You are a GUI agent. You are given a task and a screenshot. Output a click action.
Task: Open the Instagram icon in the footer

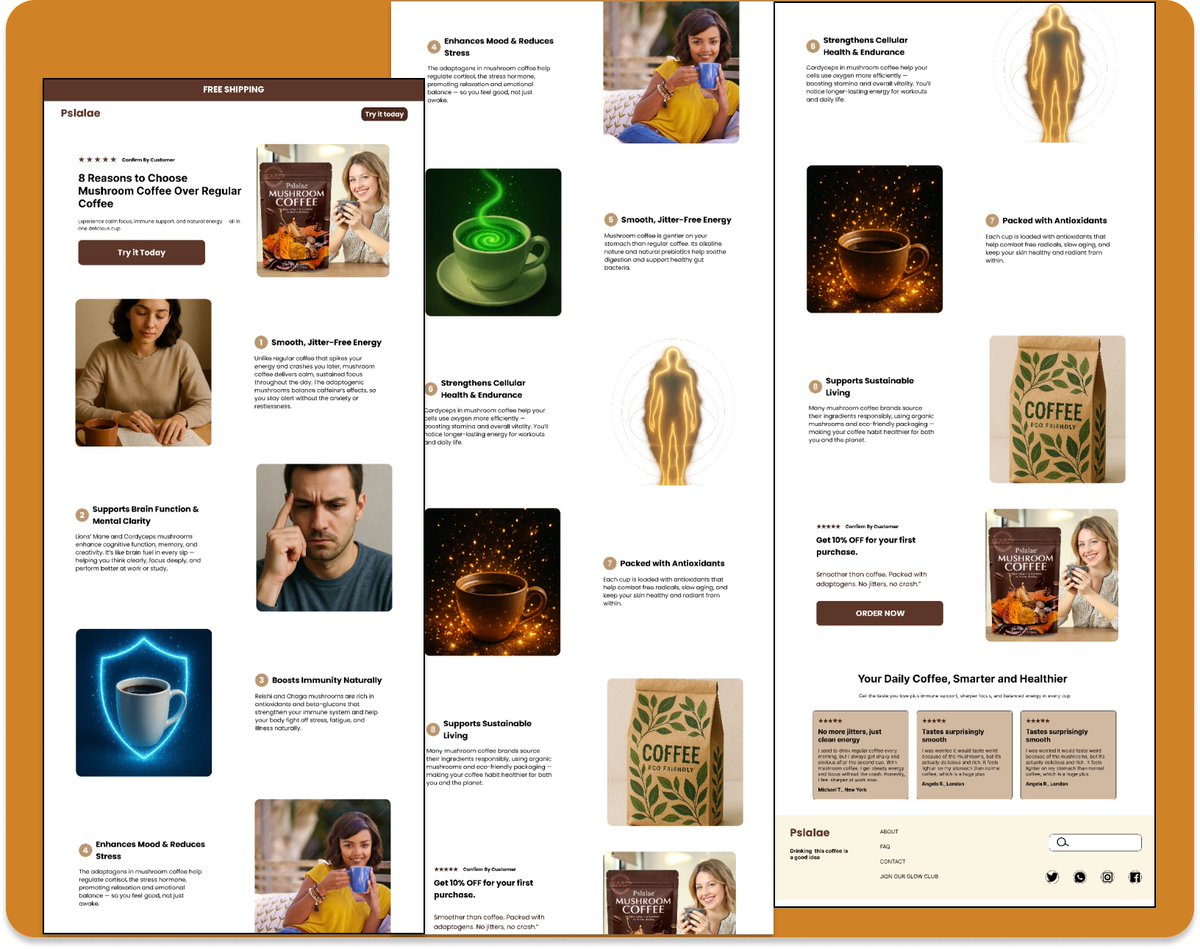(x=1108, y=877)
